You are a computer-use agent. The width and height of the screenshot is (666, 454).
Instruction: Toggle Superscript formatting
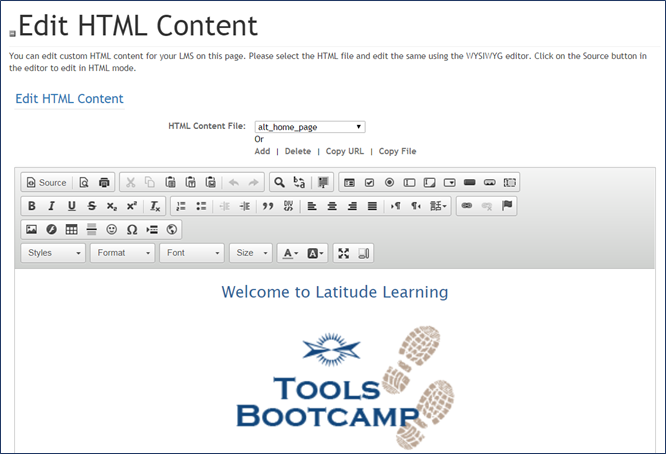point(132,206)
